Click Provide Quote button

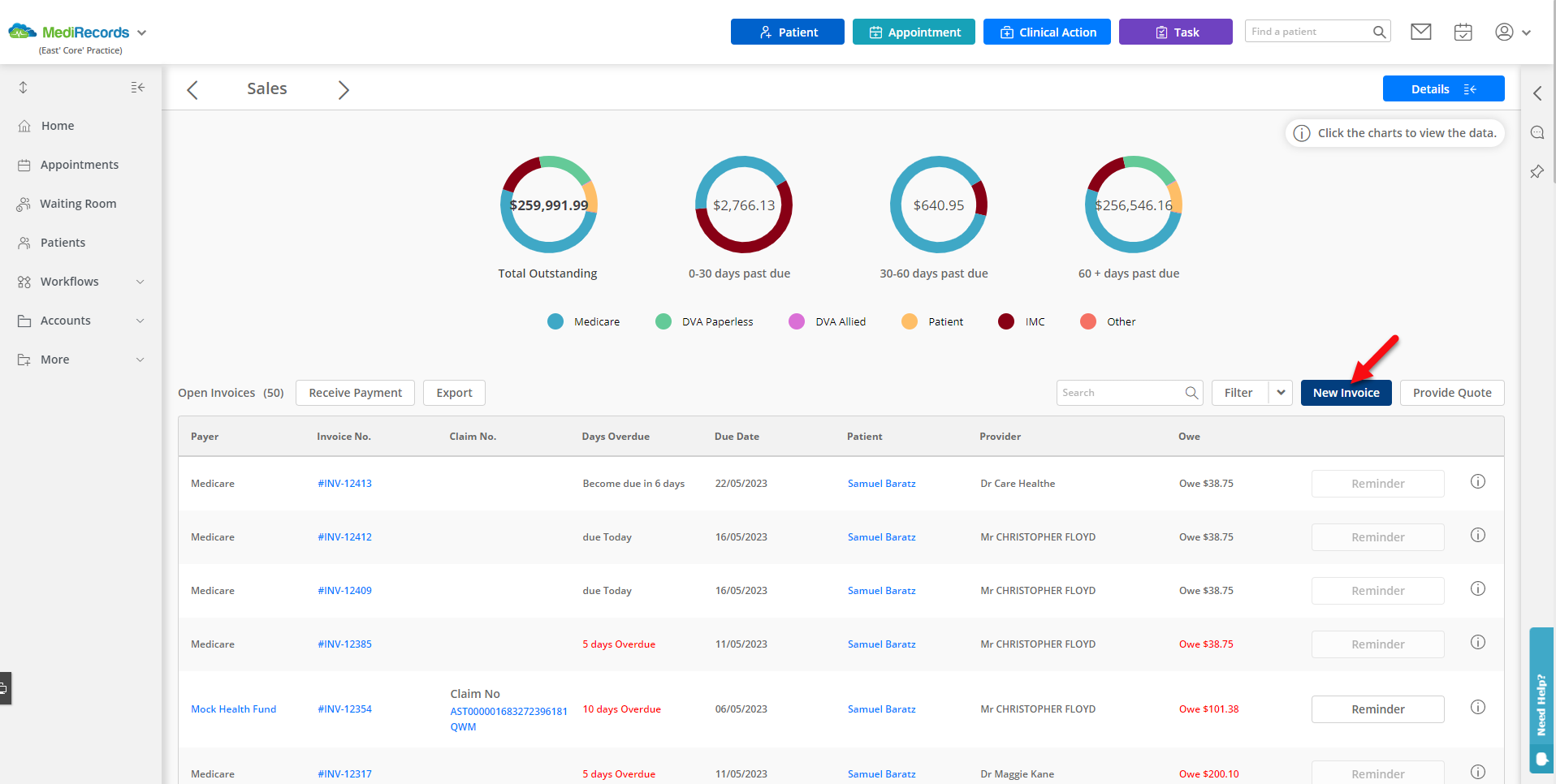click(1452, 393)
